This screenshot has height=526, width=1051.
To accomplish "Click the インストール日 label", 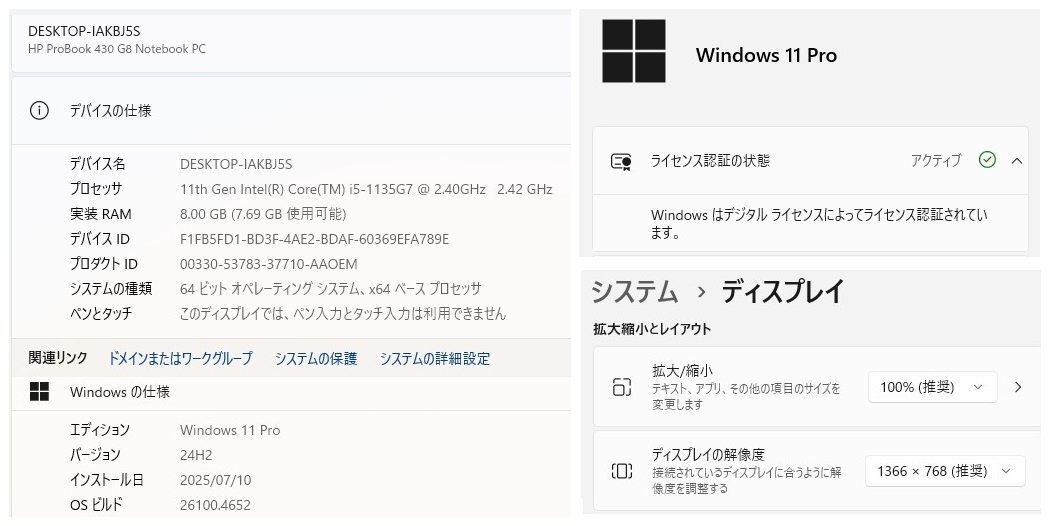I will tap(107, 480).
